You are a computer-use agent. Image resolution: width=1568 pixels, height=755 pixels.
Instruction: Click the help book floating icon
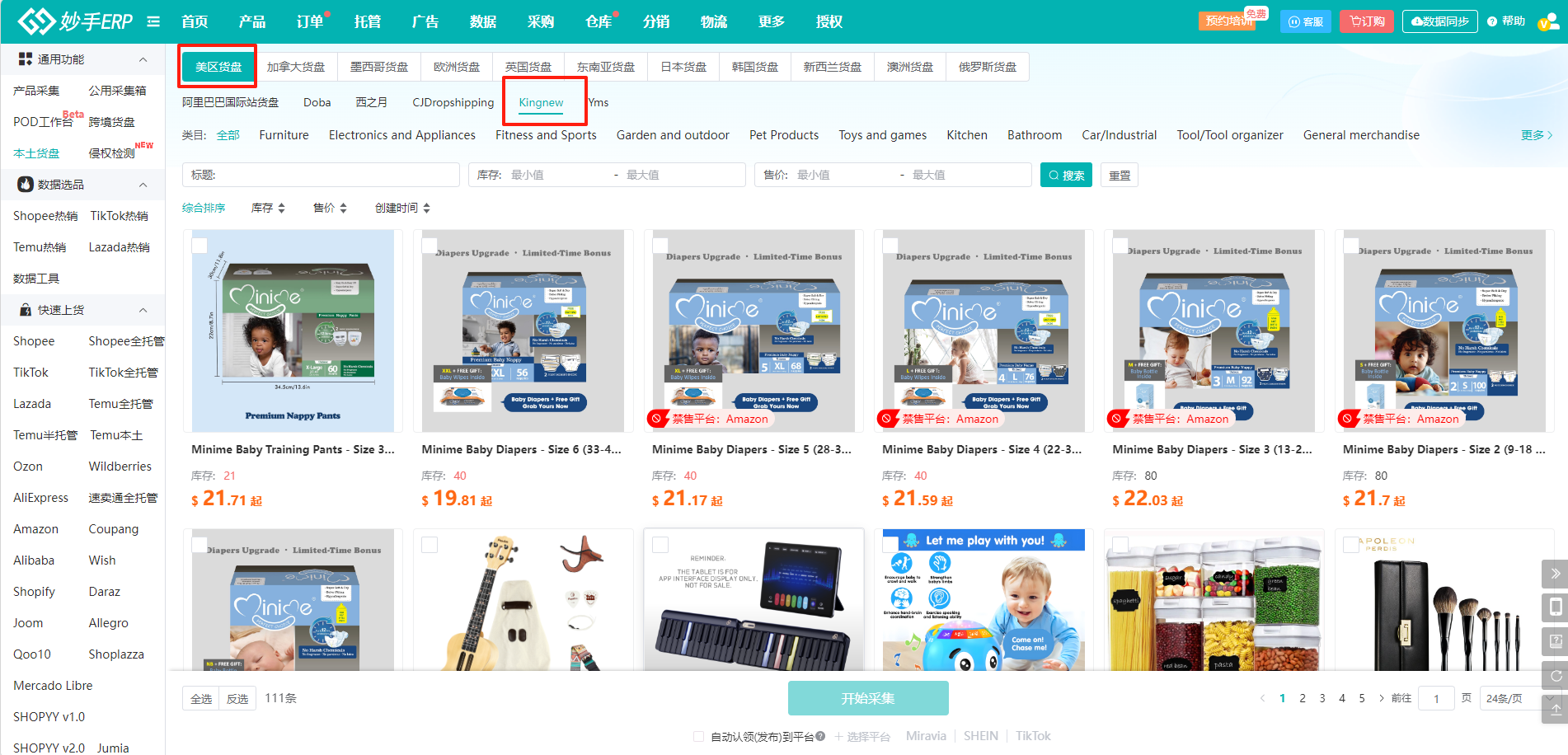coord(1555,641)
